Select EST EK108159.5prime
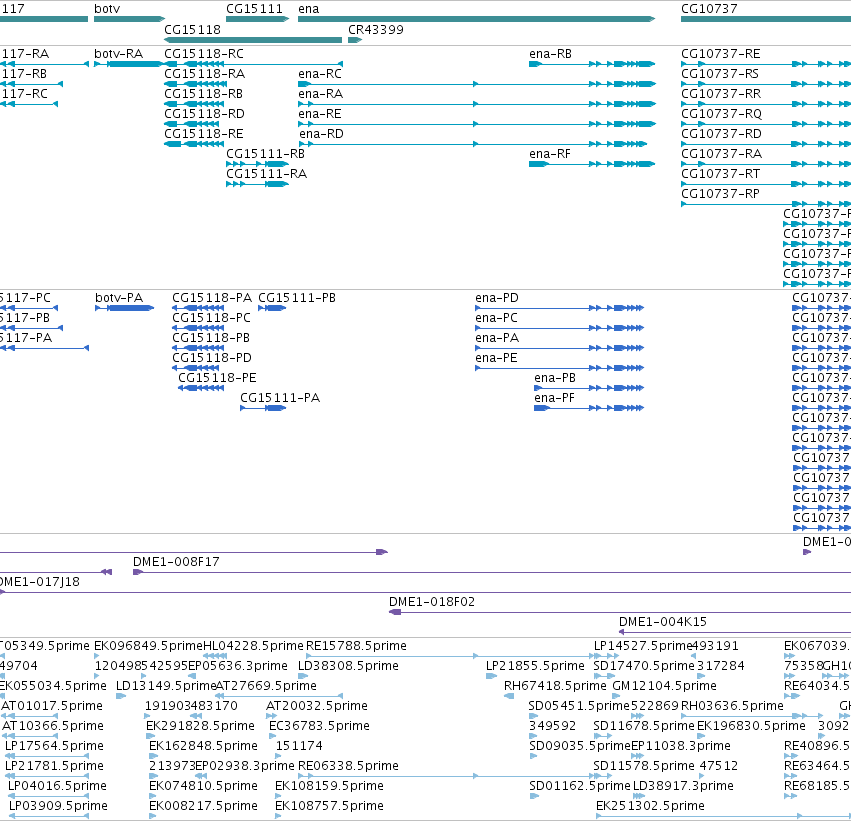 pyautogui.click(x=329, y=786)
